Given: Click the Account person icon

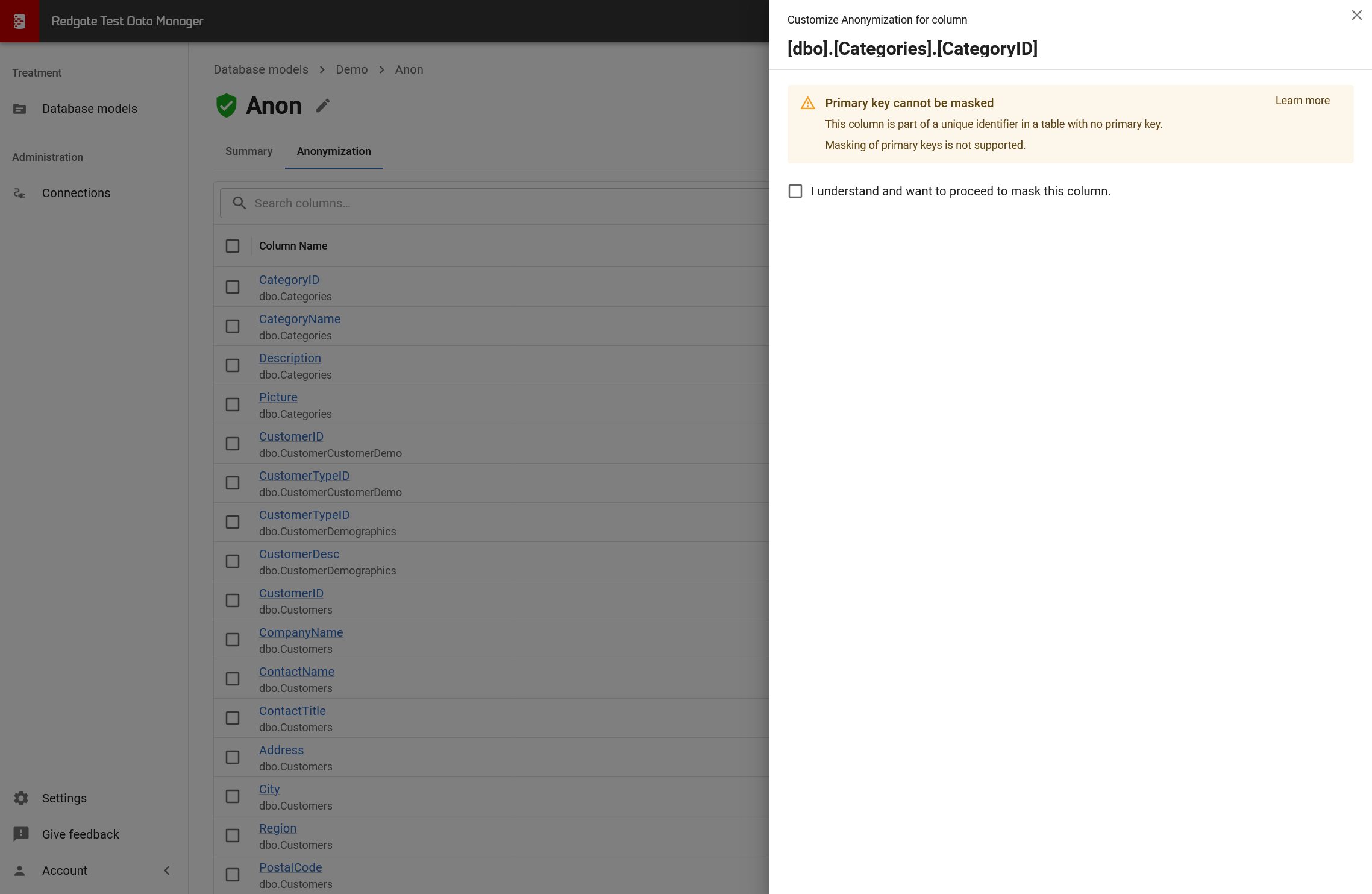Looking at the screenshot, I should pos(20,870).
